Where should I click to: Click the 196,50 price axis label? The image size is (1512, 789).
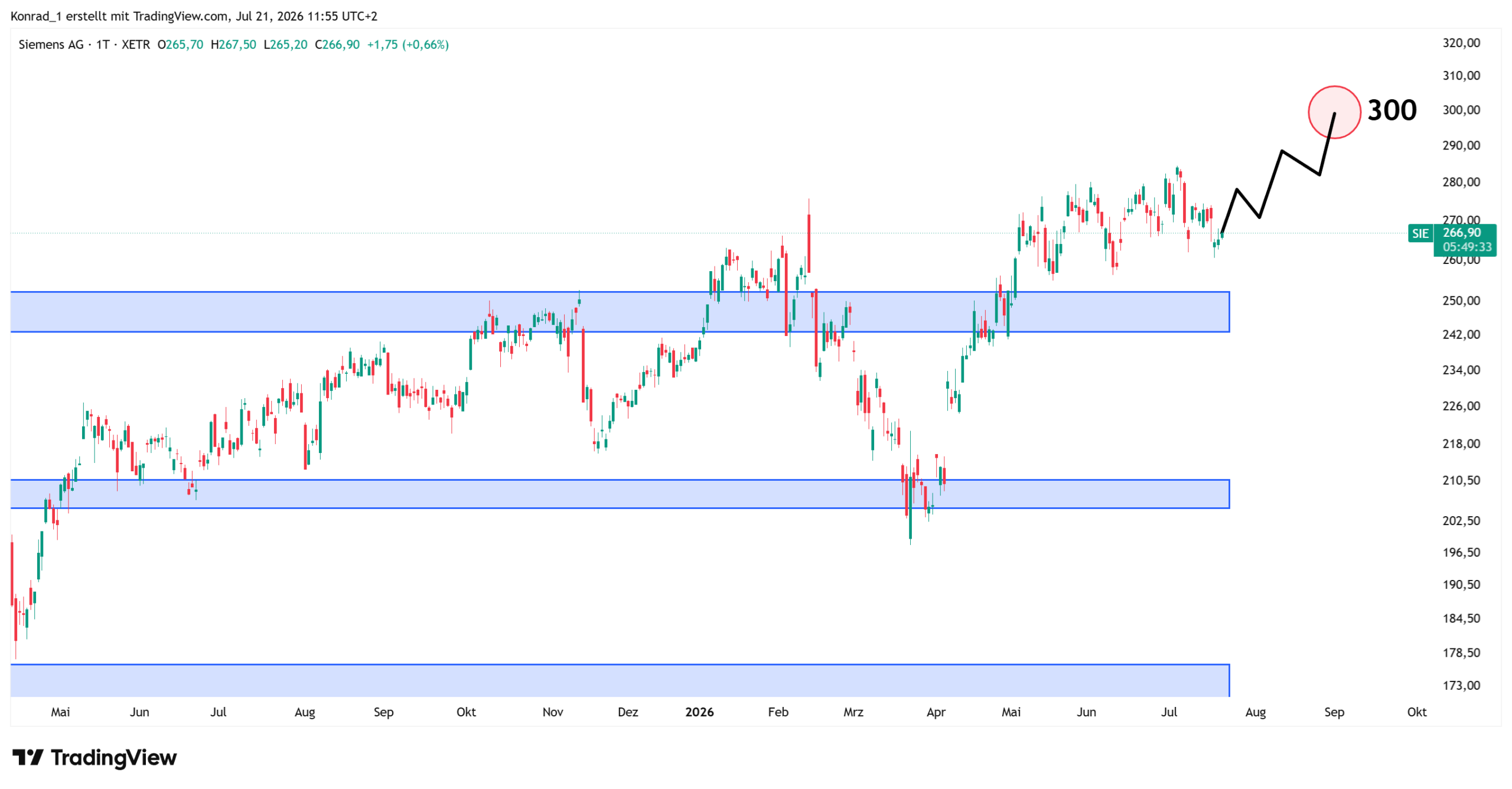1461,553
